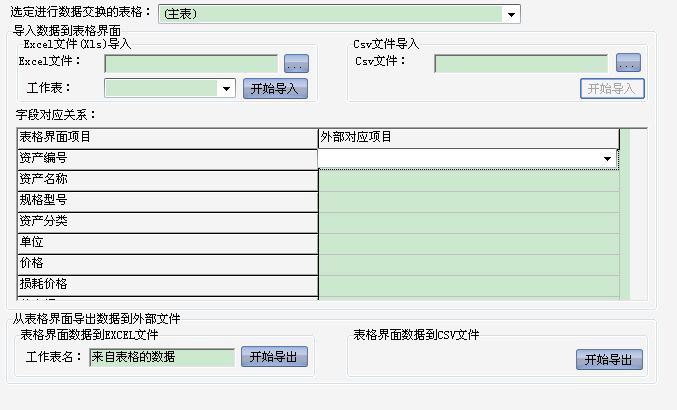677x410 pixels.
Task: Browse for an Excel file with the ... button
Action: pyautogui.click(x=296, y=64)
